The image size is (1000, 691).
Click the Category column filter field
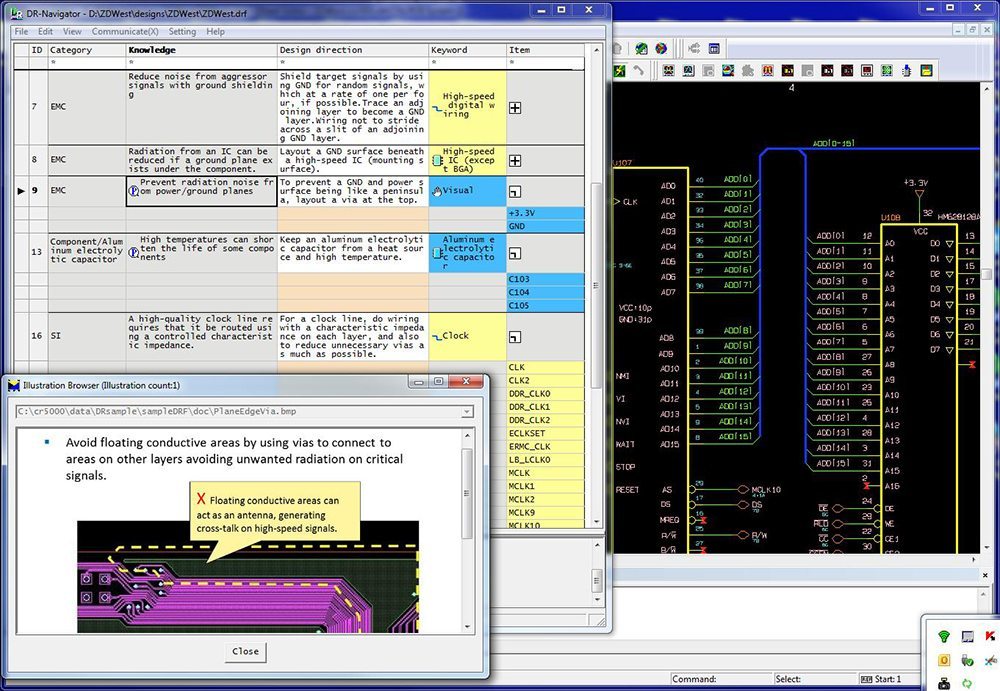[x=86, y=62]
